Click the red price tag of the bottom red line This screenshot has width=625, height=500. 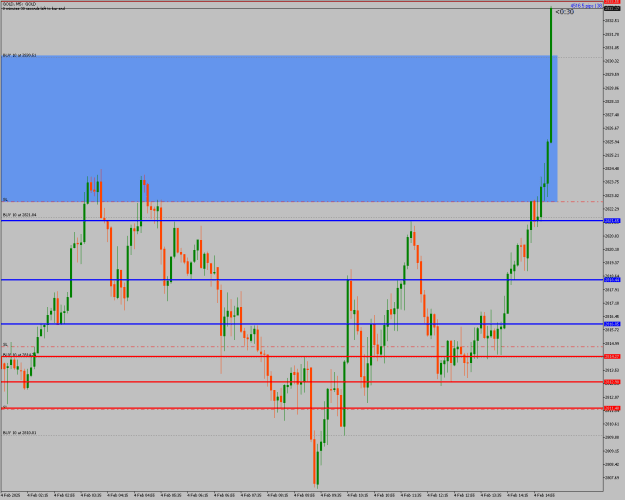pyautogui.click(x=612, y=408)
